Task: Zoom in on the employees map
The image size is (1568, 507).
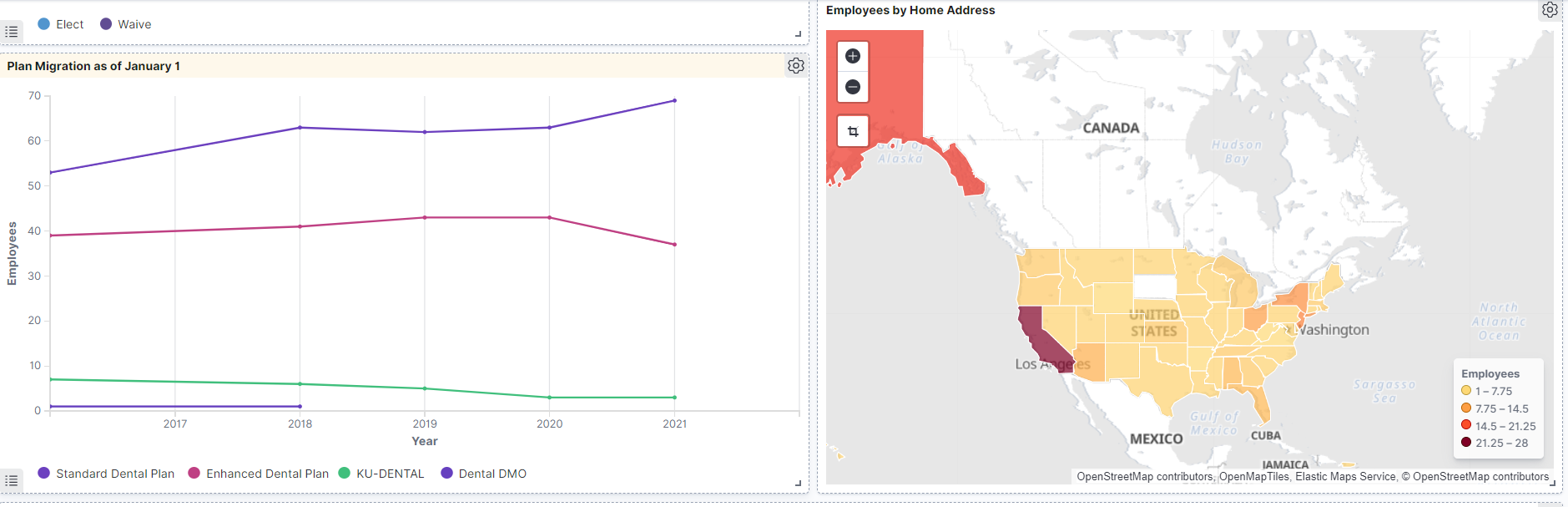Action: (853, 56)
